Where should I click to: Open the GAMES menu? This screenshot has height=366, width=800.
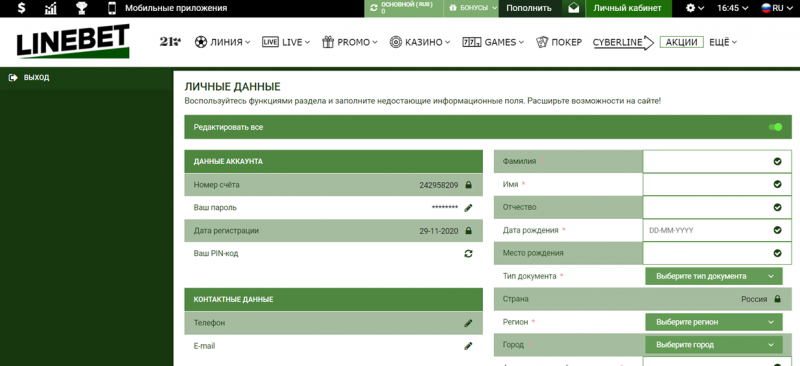coord(493,42)
